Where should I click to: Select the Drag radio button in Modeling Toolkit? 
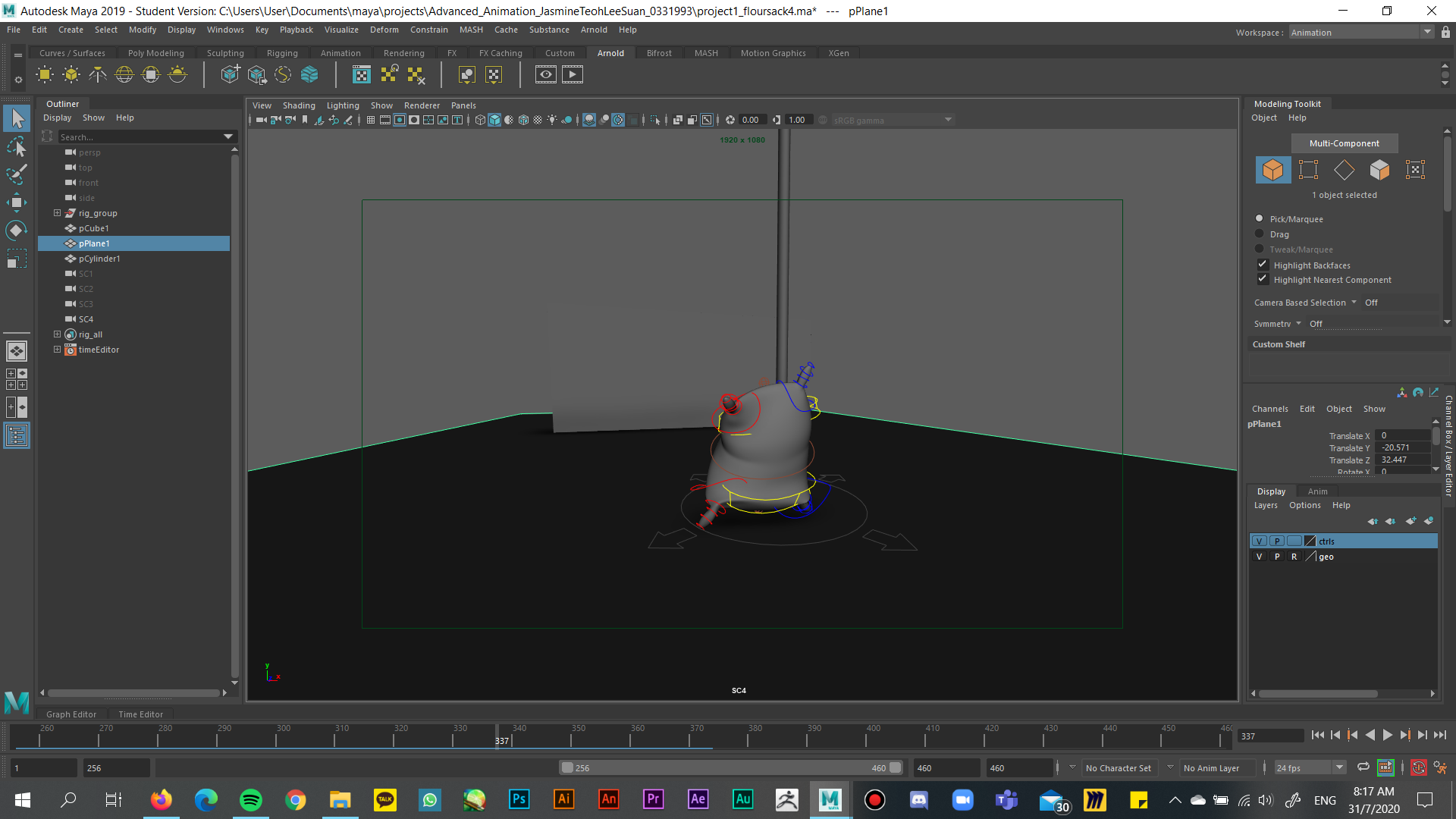[x=1259, y=234]
